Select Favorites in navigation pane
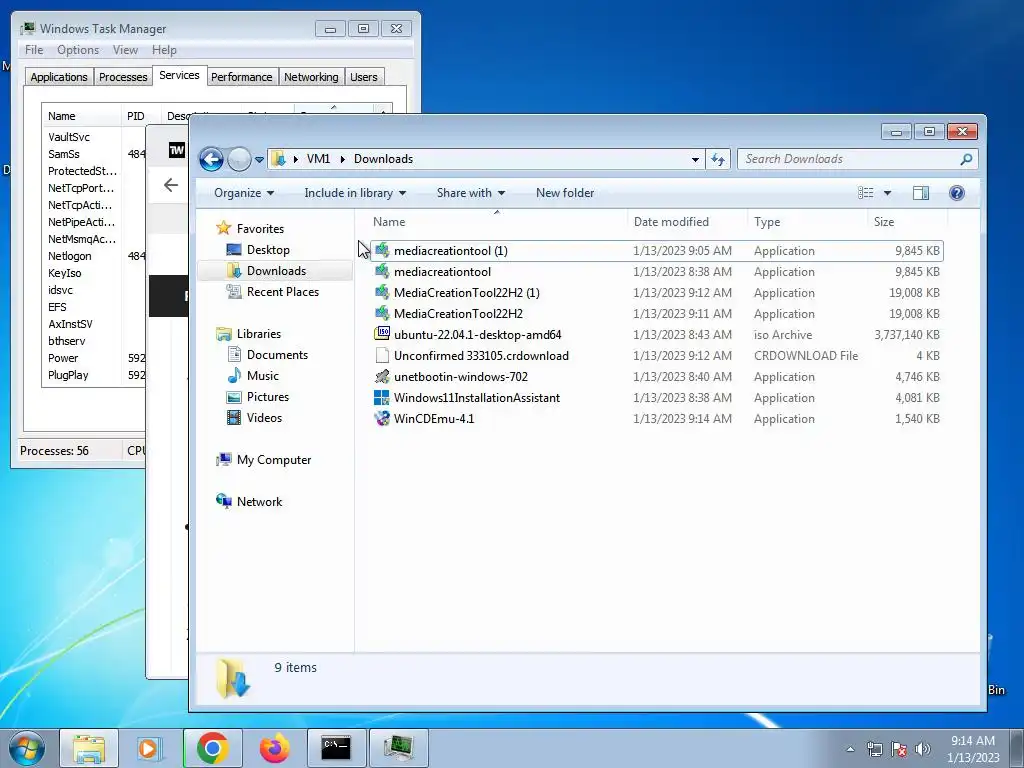This screenshot has width=1024, height=768. [260, 229]
